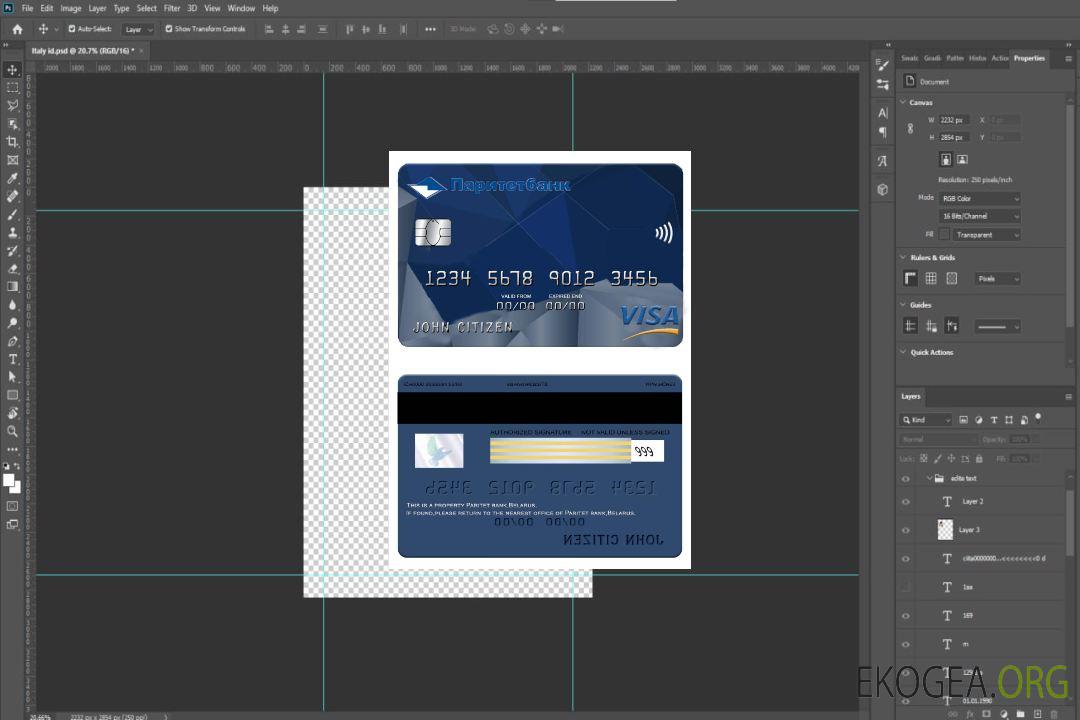Toggle the layer filter on/off switch
The width and height of the screenshot is (1080, 720).
1038,418
